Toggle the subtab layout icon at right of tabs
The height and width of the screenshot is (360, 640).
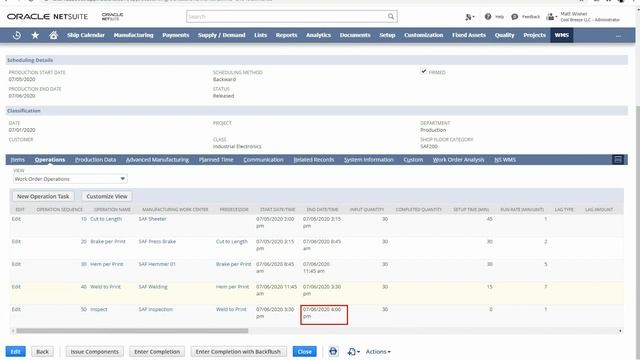pos(618,160)
